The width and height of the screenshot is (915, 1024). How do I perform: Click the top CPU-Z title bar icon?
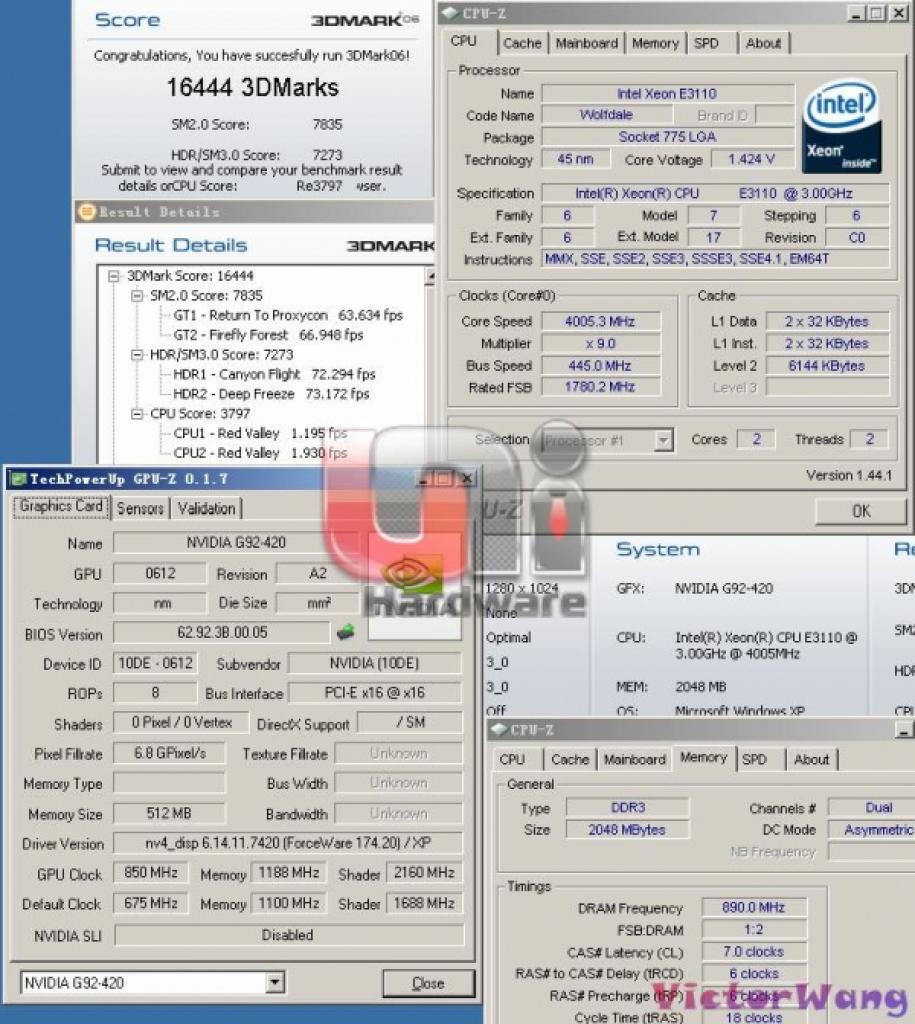449,12
